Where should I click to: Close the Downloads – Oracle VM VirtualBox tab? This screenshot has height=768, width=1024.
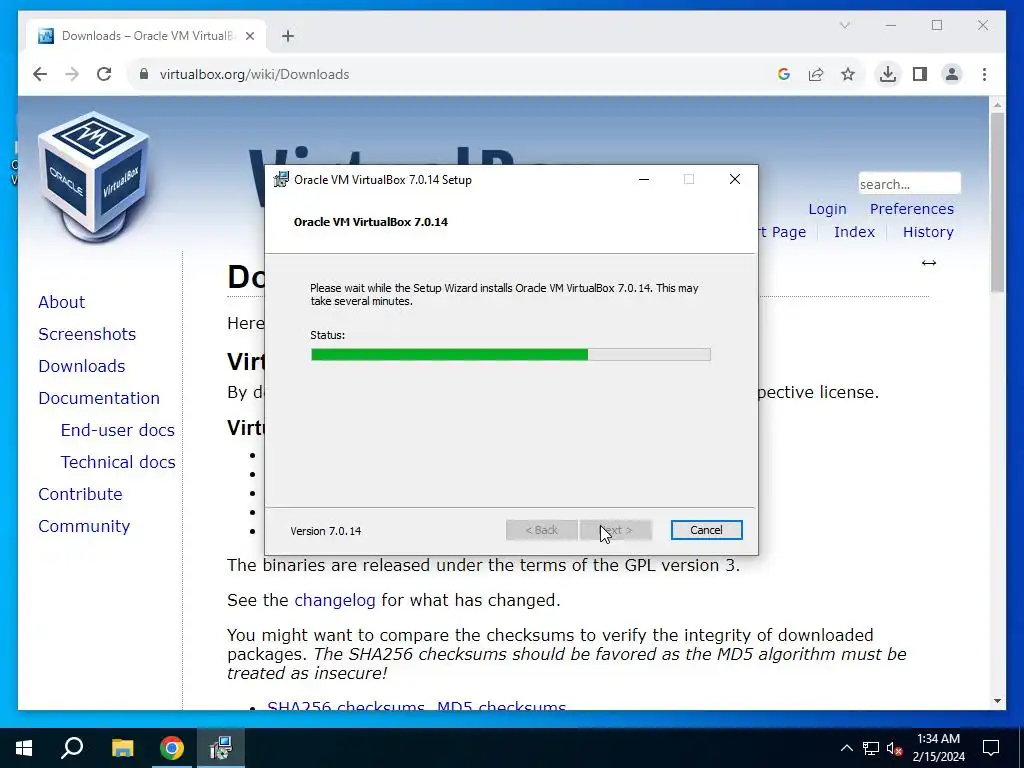tap(249, 36)
